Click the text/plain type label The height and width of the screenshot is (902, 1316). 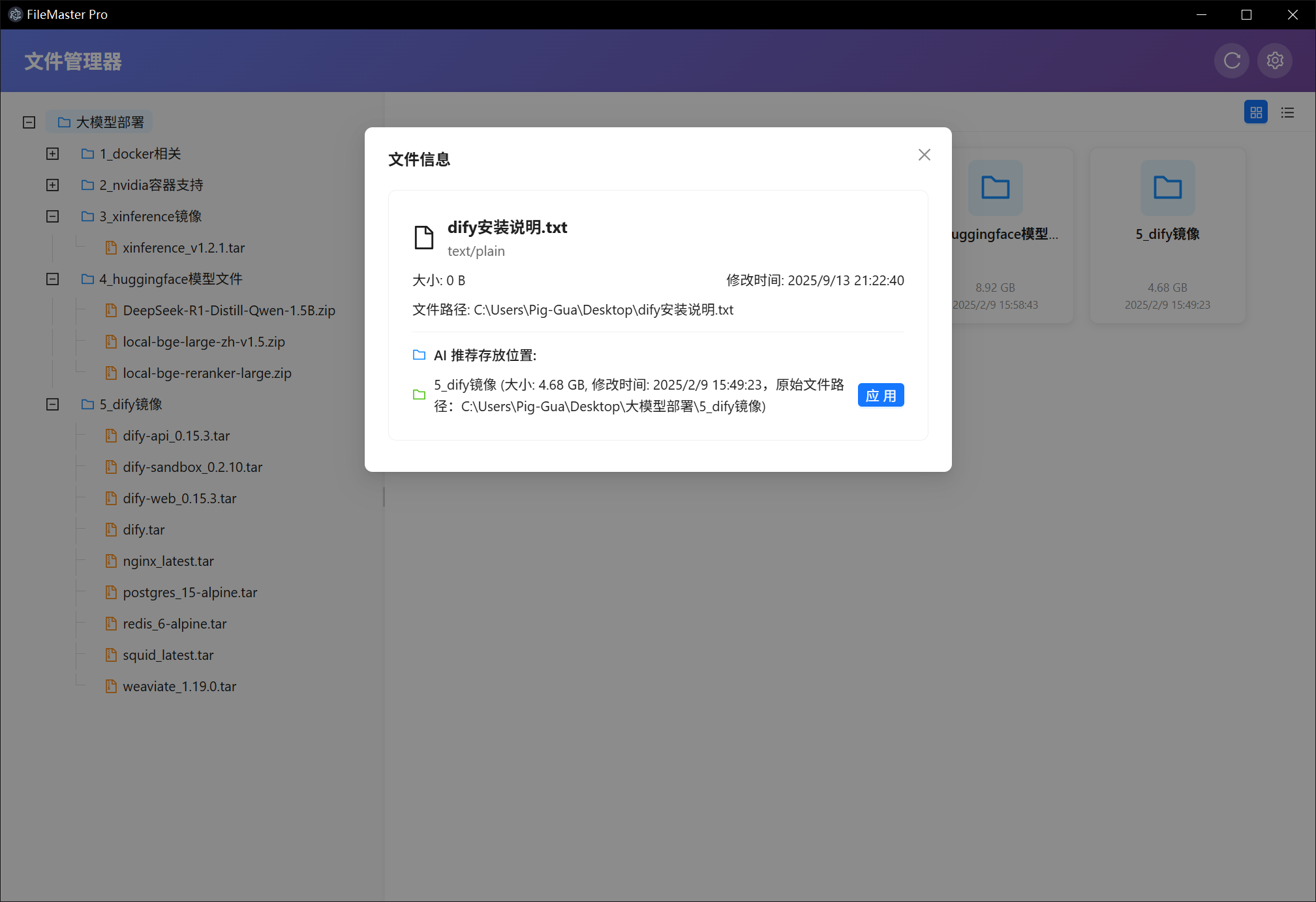(x=476, y=251)
